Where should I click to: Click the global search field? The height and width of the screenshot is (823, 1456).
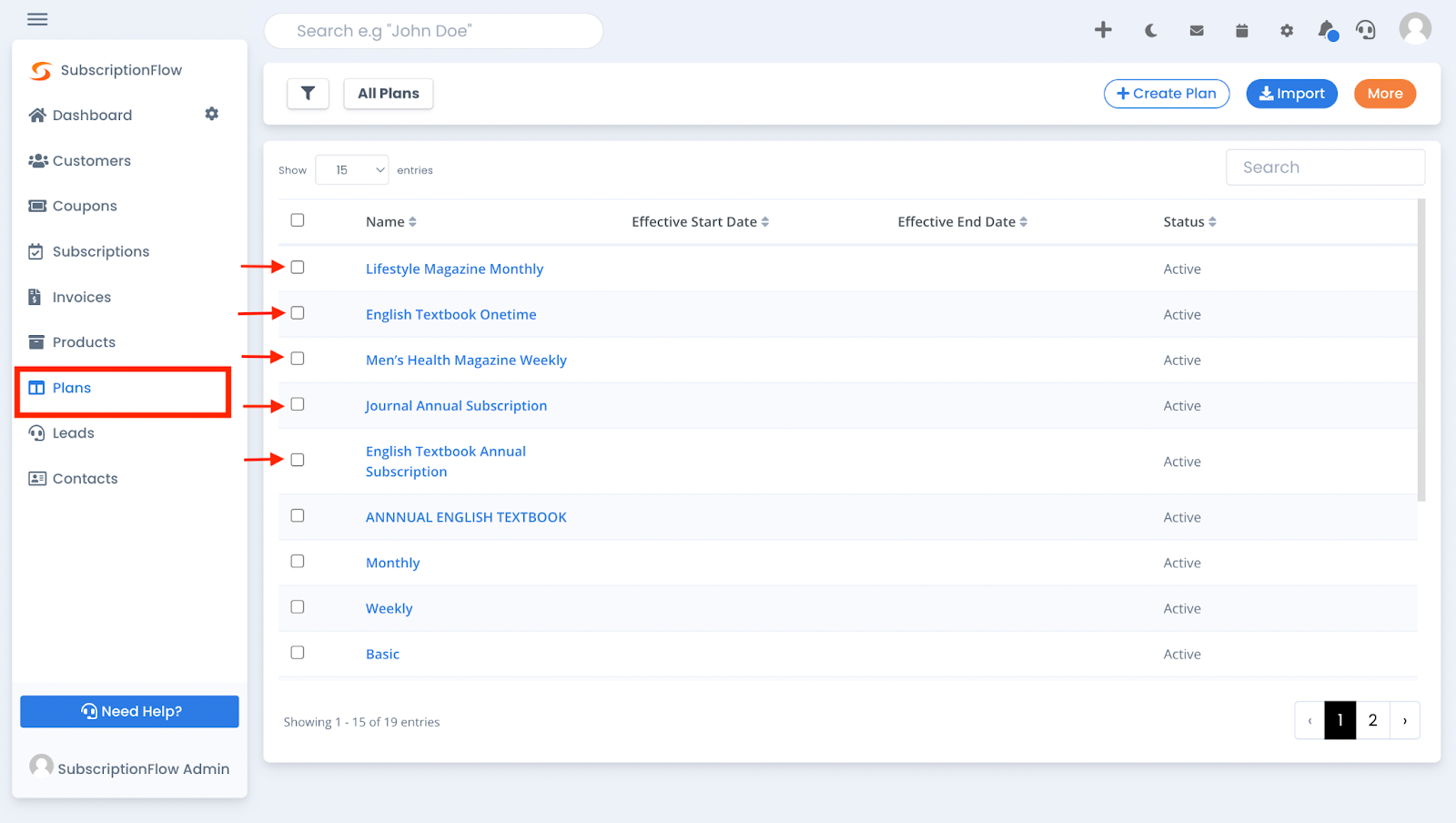433,31
